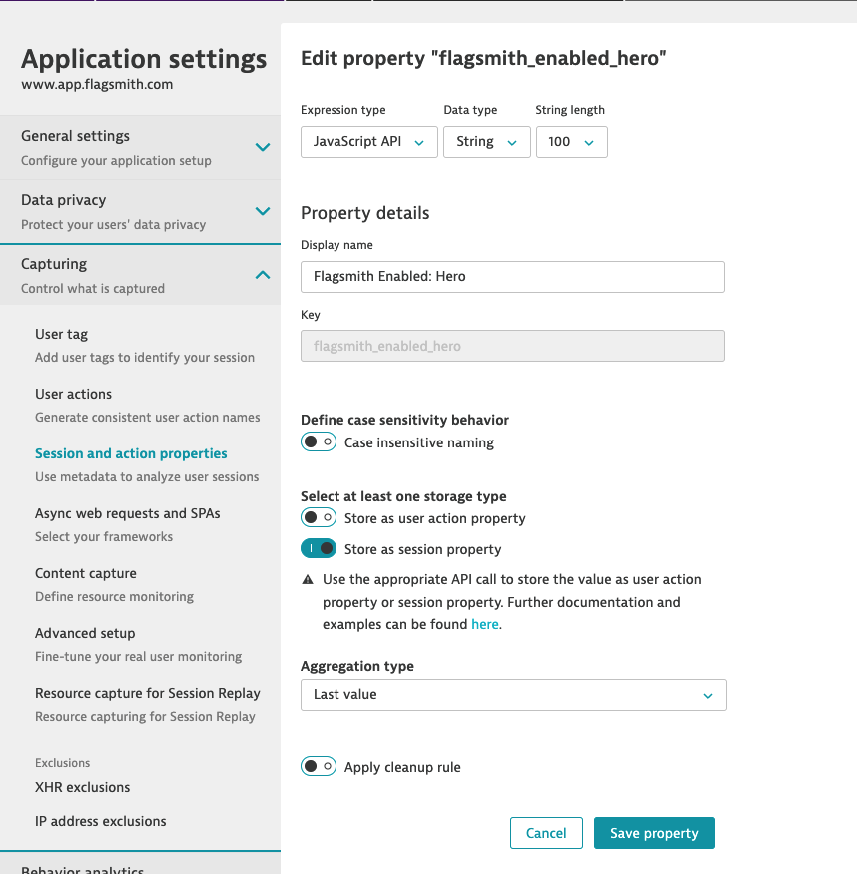
Task: Go to User actions settings
Action: 74,394
